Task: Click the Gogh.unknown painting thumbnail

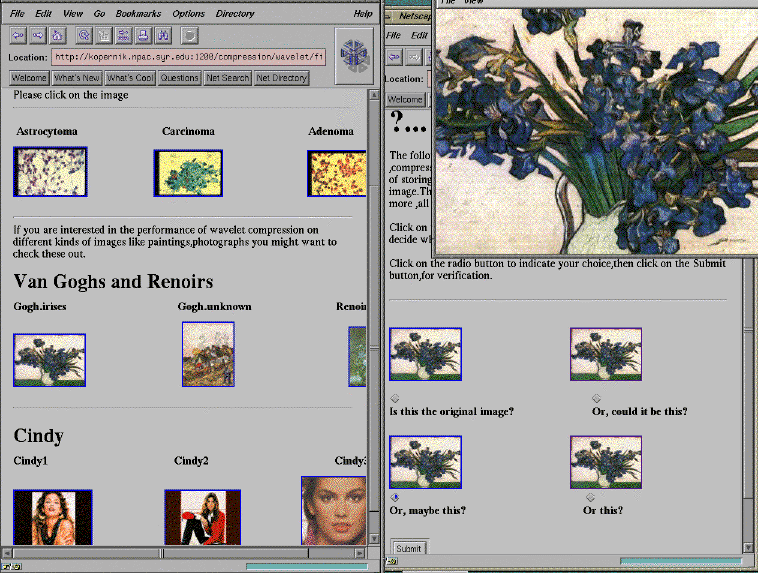Action: point(208,354)
